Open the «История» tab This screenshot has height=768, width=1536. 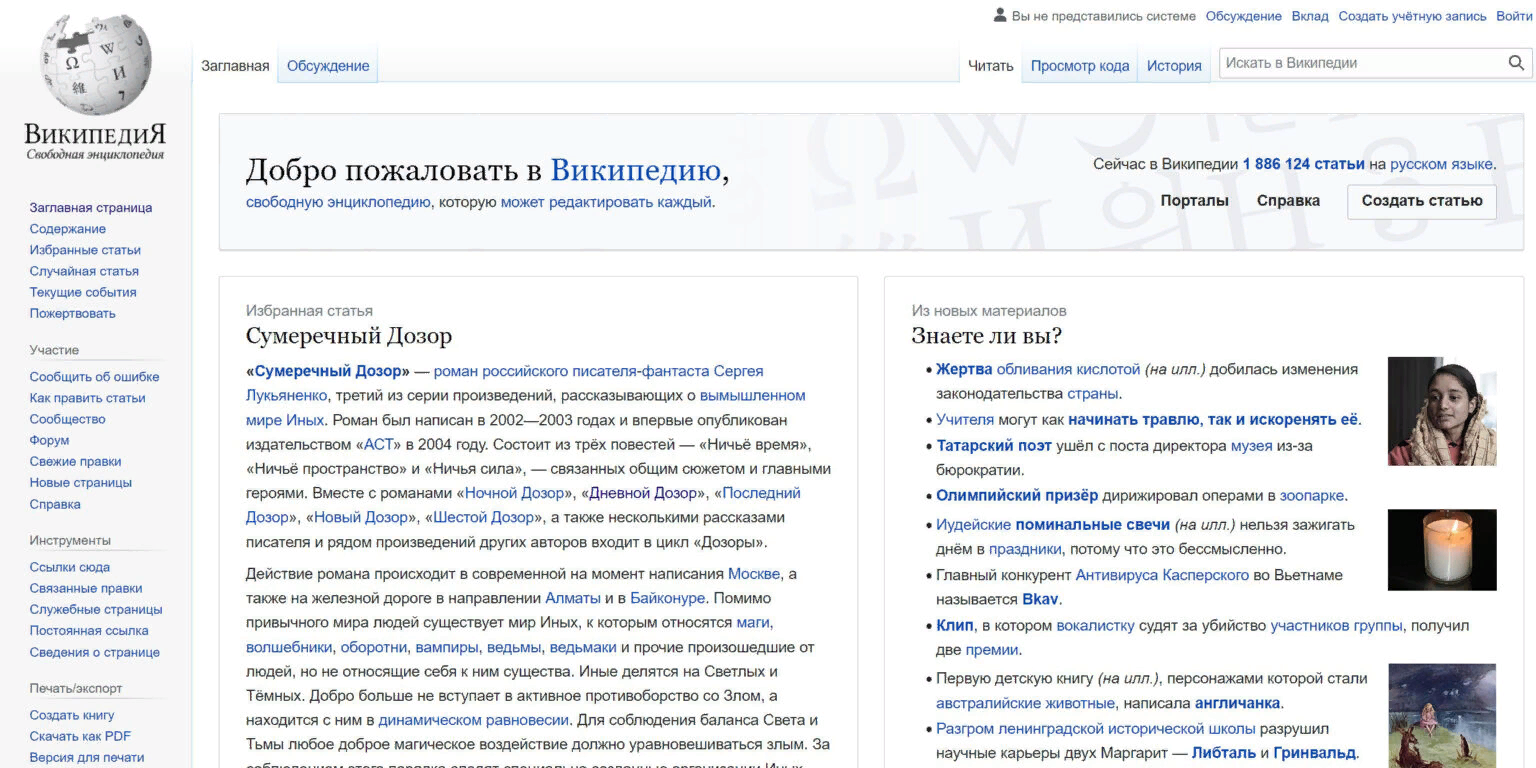[x=1174, y=66]
